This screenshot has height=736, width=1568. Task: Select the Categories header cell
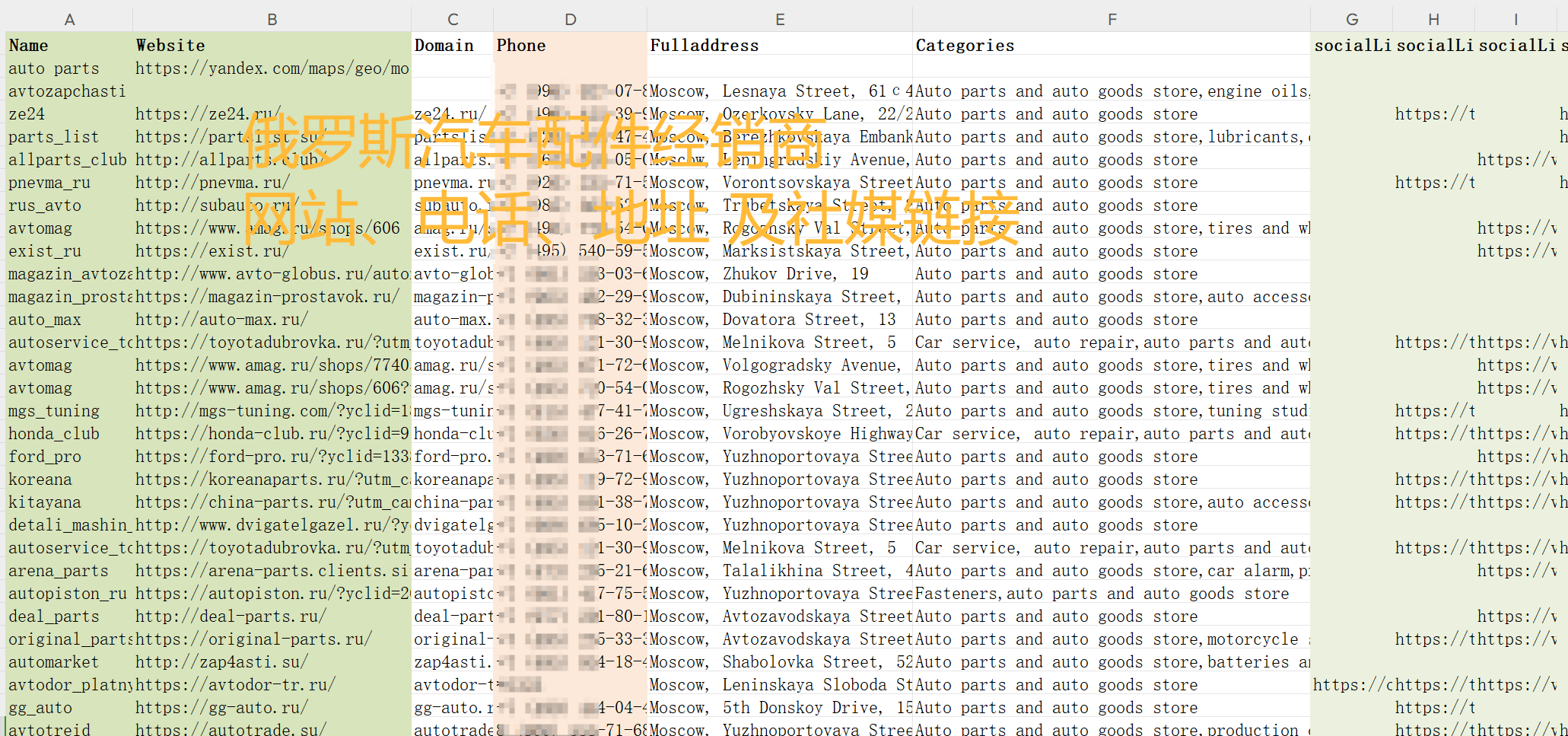click(964, 46)
